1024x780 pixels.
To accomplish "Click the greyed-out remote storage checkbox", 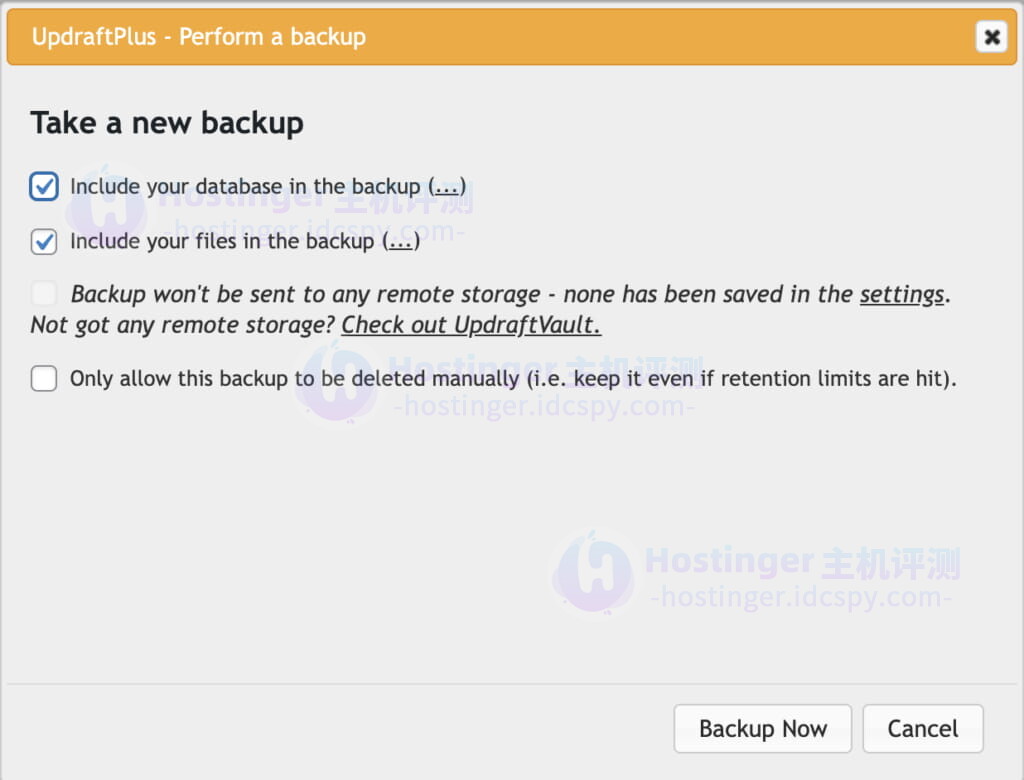I will point(44,294).
